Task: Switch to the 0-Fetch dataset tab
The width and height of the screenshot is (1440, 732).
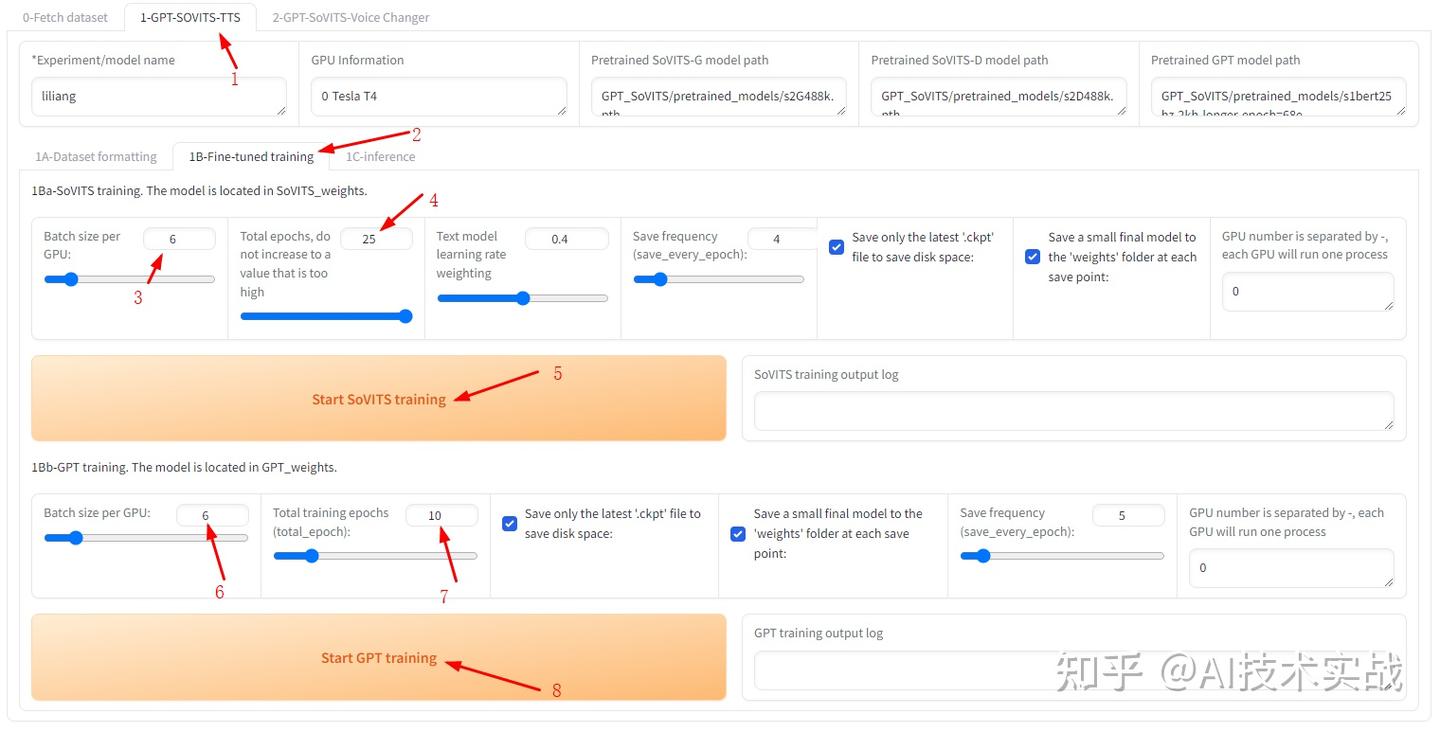Action: [65, 17]
